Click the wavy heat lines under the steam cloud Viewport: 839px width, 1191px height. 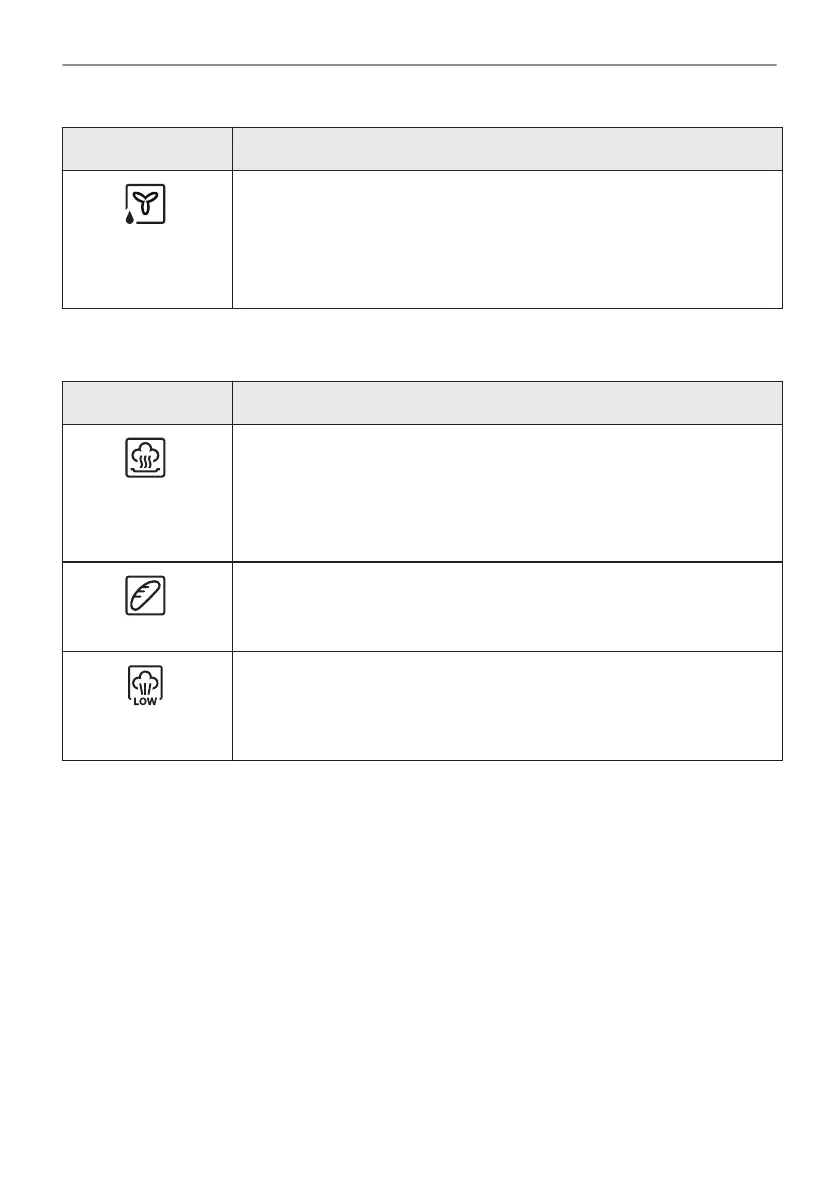(146, 463)
